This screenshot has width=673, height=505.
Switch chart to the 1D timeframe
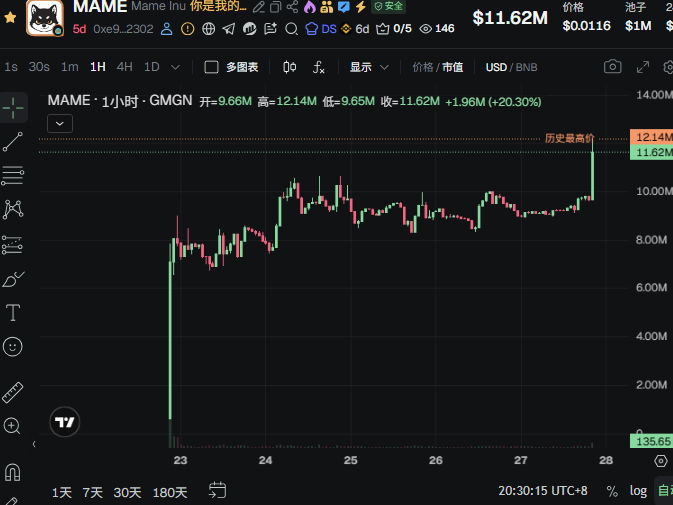(x=152, y=67)
